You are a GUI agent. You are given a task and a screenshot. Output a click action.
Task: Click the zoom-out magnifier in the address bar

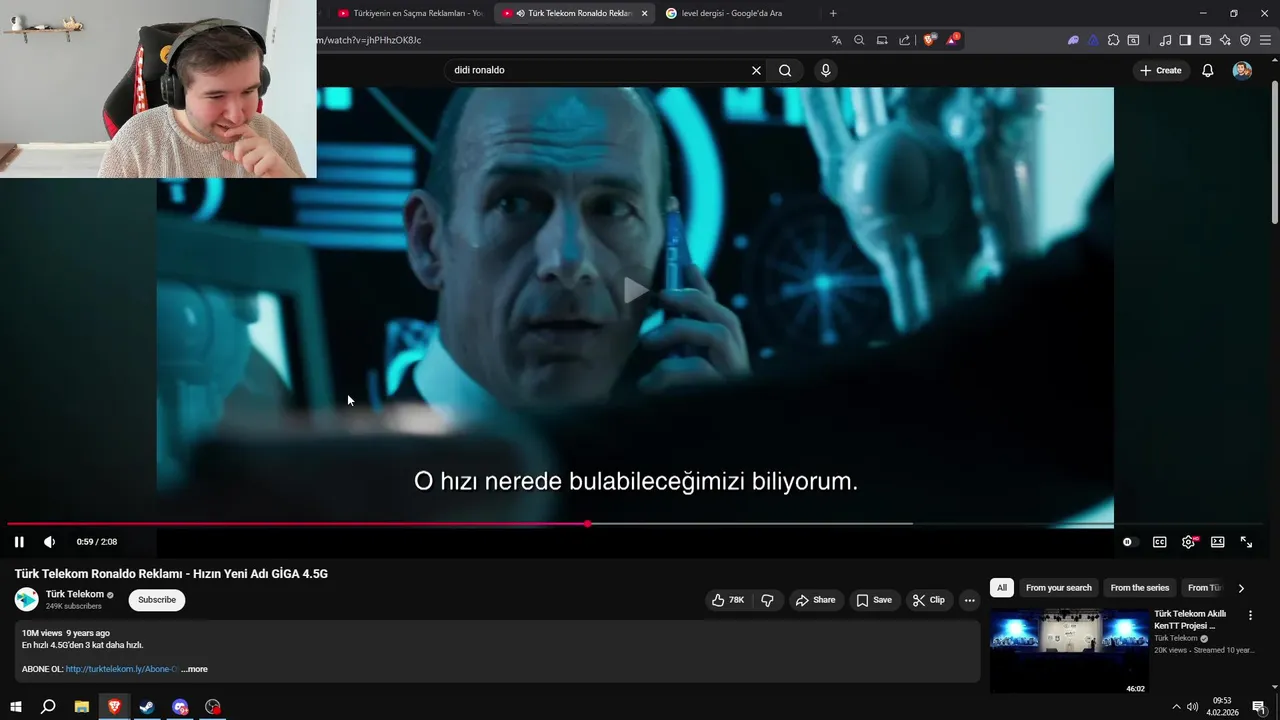[x=859, y=40]
